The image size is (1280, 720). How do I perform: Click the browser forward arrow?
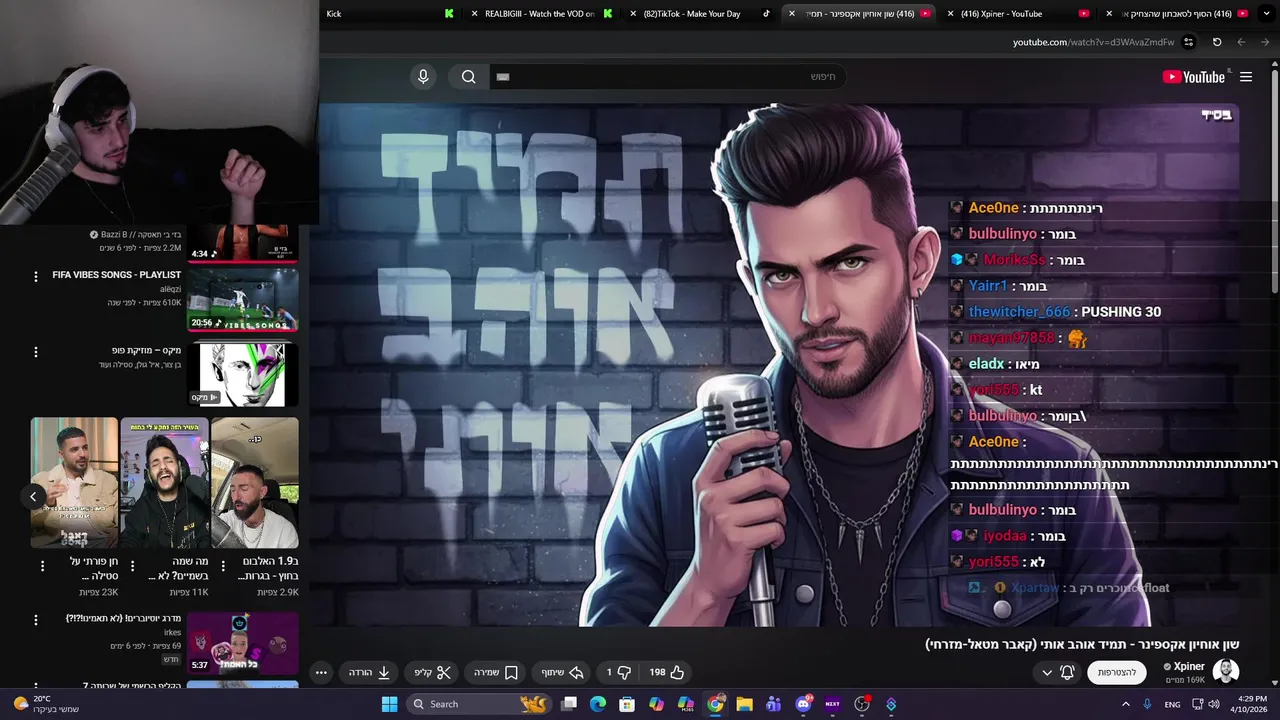1265,42
